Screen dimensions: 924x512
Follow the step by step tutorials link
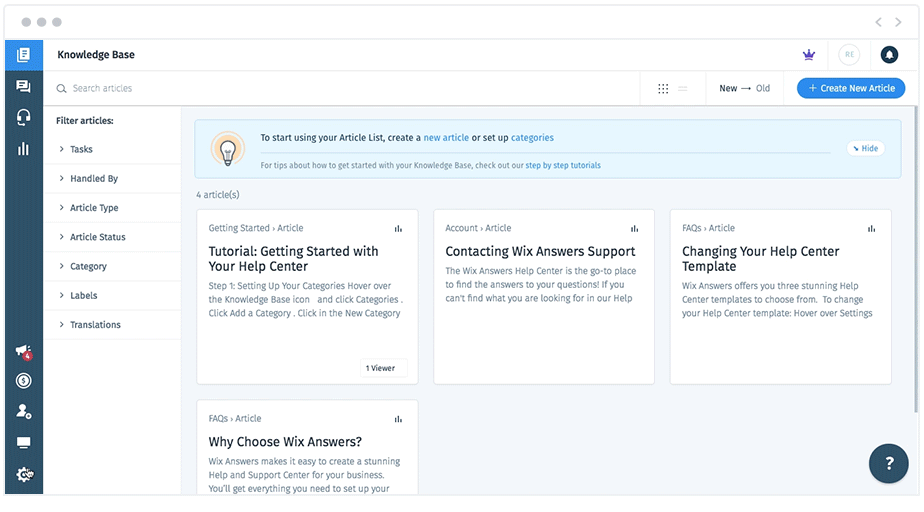tap(563, 166)
